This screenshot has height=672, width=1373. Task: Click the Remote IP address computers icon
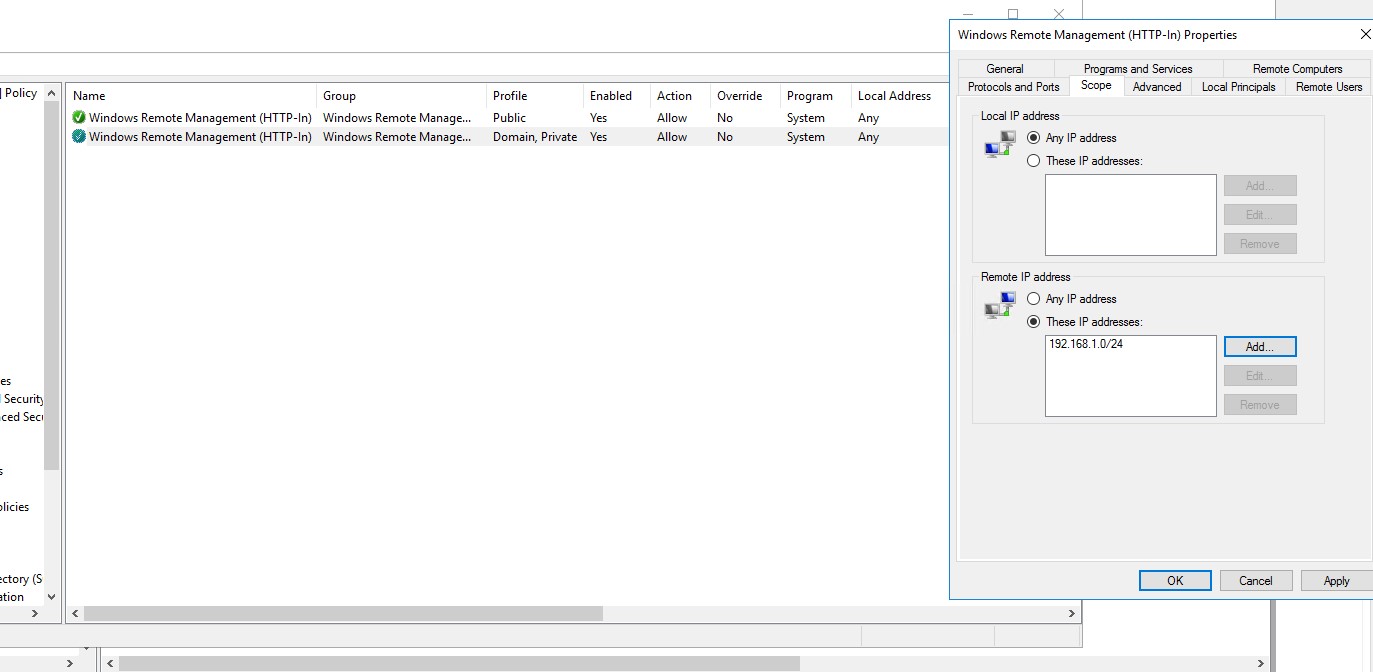pos(998,307)
